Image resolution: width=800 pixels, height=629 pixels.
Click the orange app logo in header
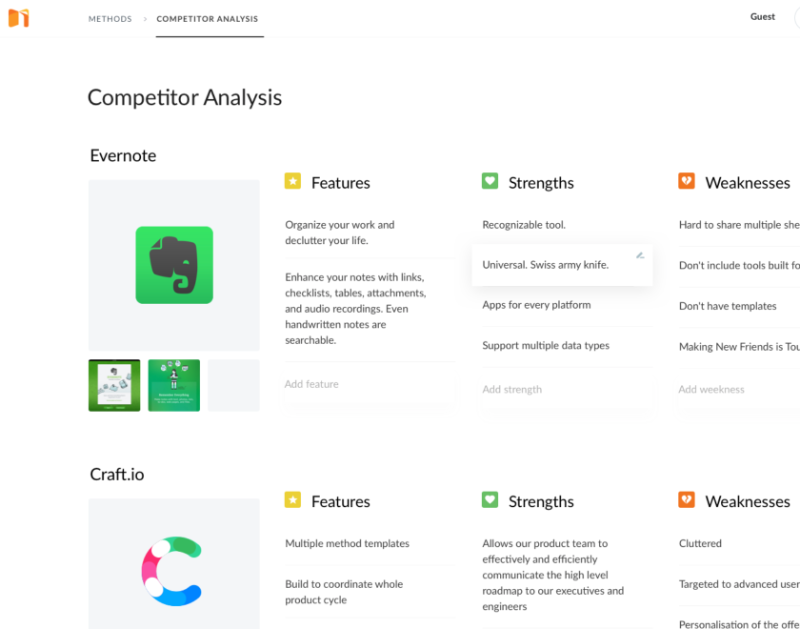(18, 18)
